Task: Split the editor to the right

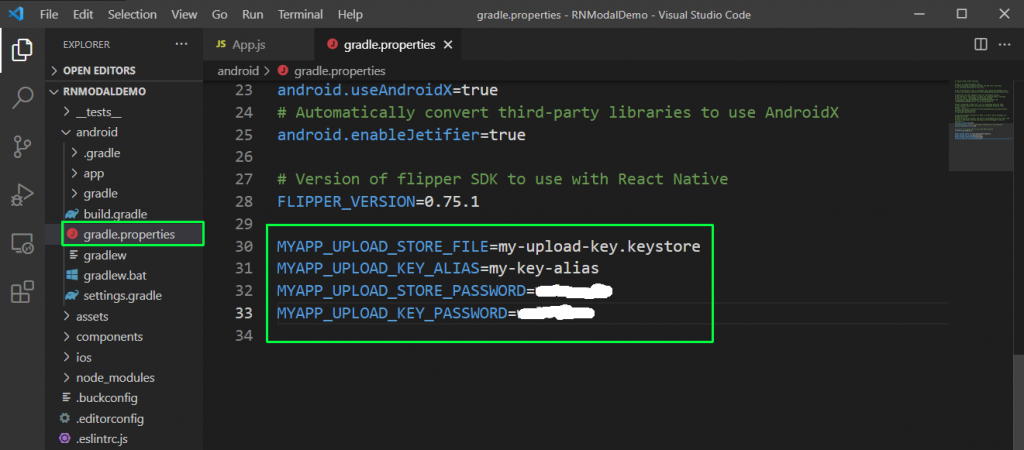Action: click(x=980, y=44)
